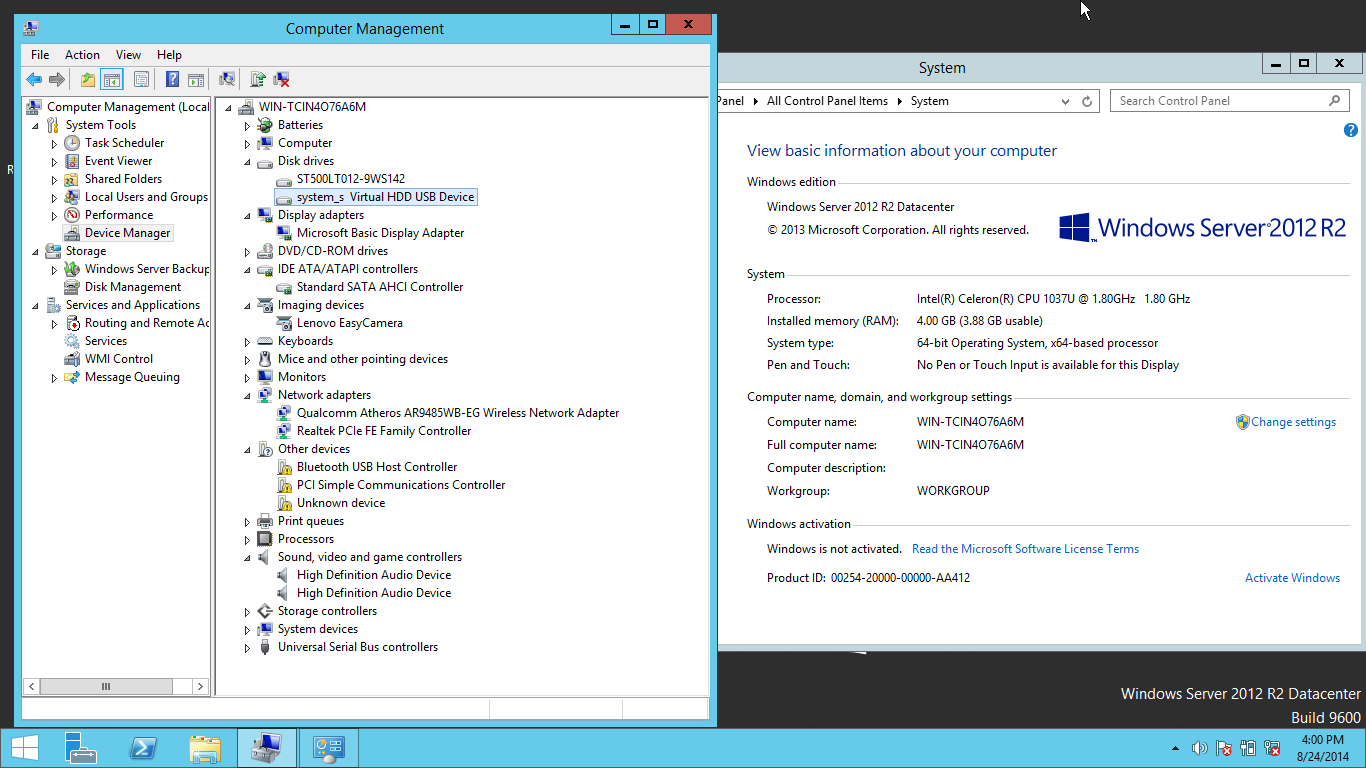Image resolution: width=1366 pixels, height=768 pixels.
Task: Select Standard SATA AHCI Controller
Action: [x=380, y=287]
